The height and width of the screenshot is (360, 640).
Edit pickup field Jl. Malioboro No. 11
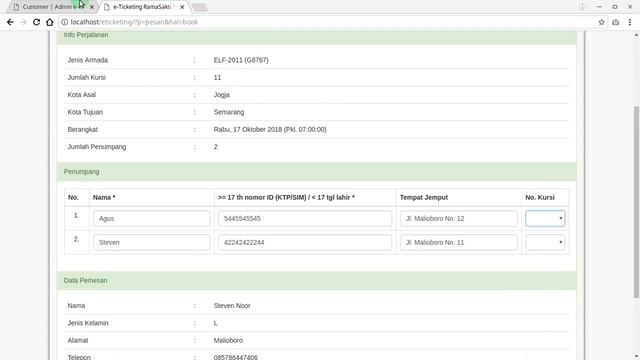pos(459,242)
